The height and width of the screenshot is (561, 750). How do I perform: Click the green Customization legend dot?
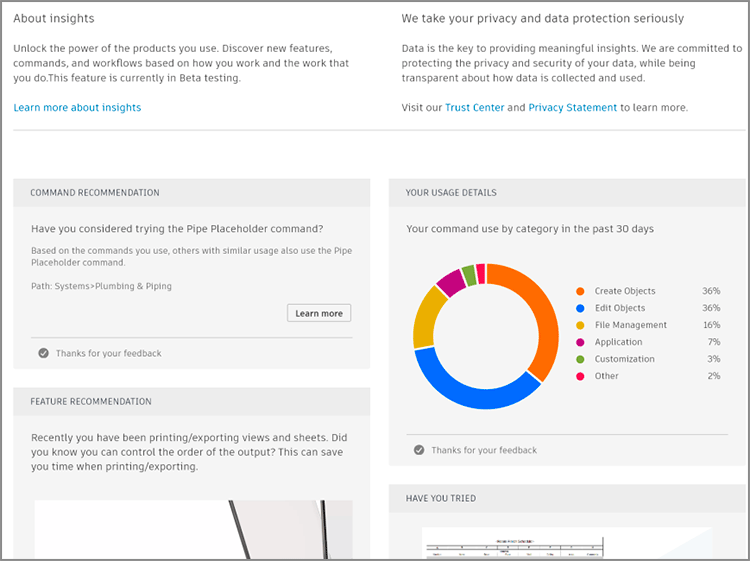580,359
